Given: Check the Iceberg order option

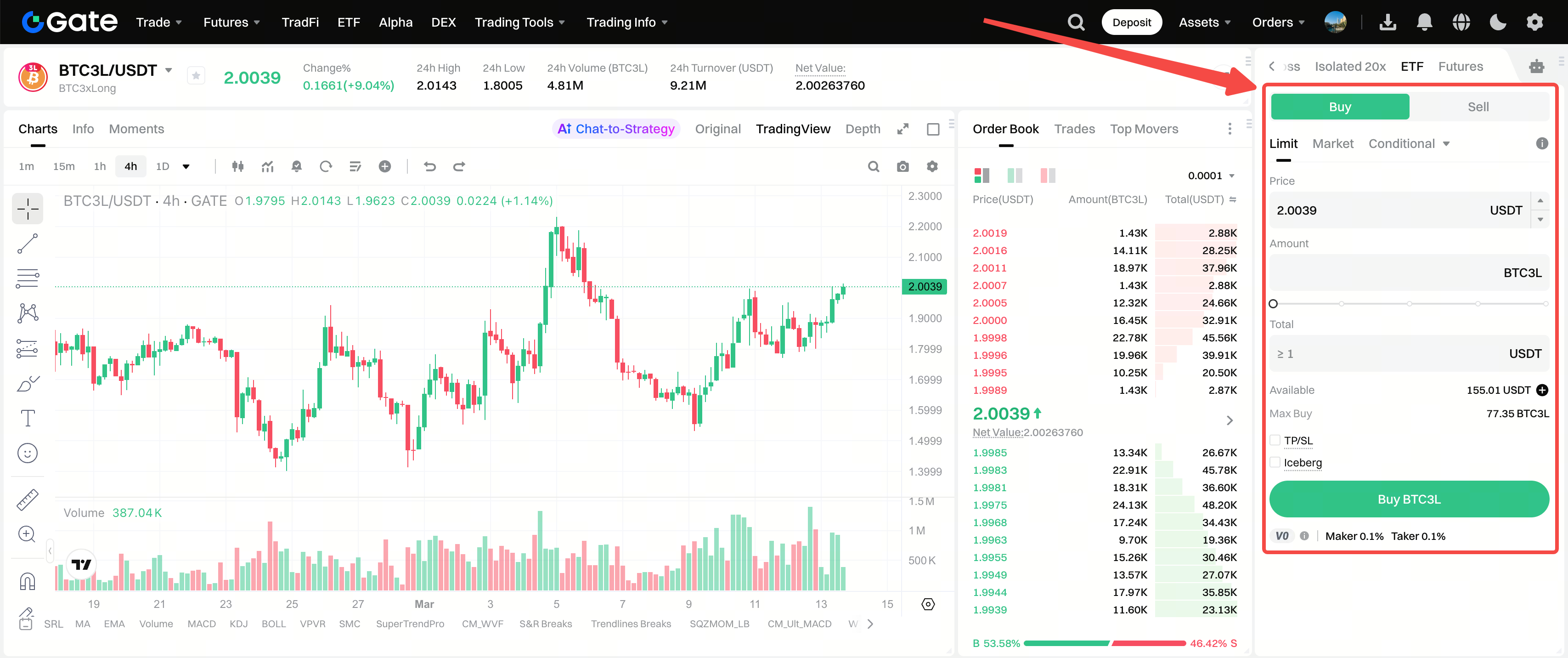Looking at the screenshot, I should point(1275,463).
